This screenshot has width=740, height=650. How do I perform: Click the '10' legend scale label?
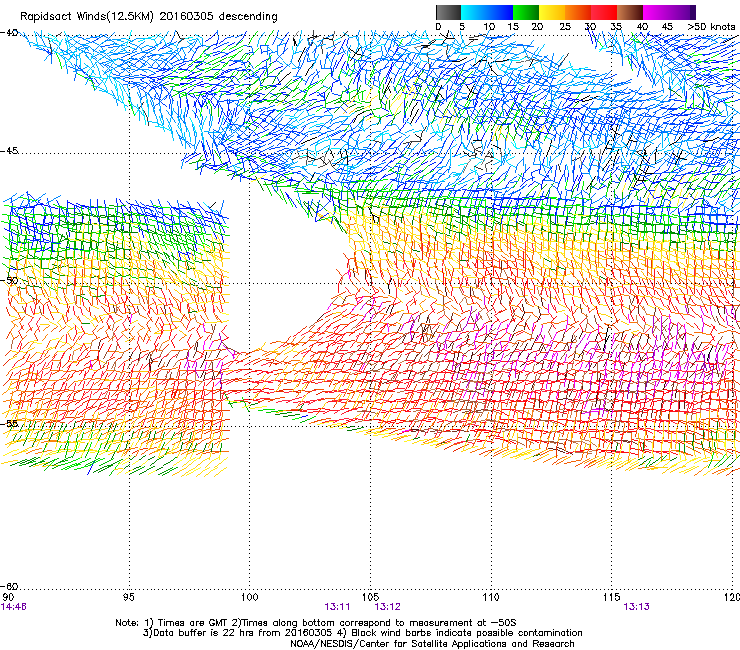(x=489, y=27)
